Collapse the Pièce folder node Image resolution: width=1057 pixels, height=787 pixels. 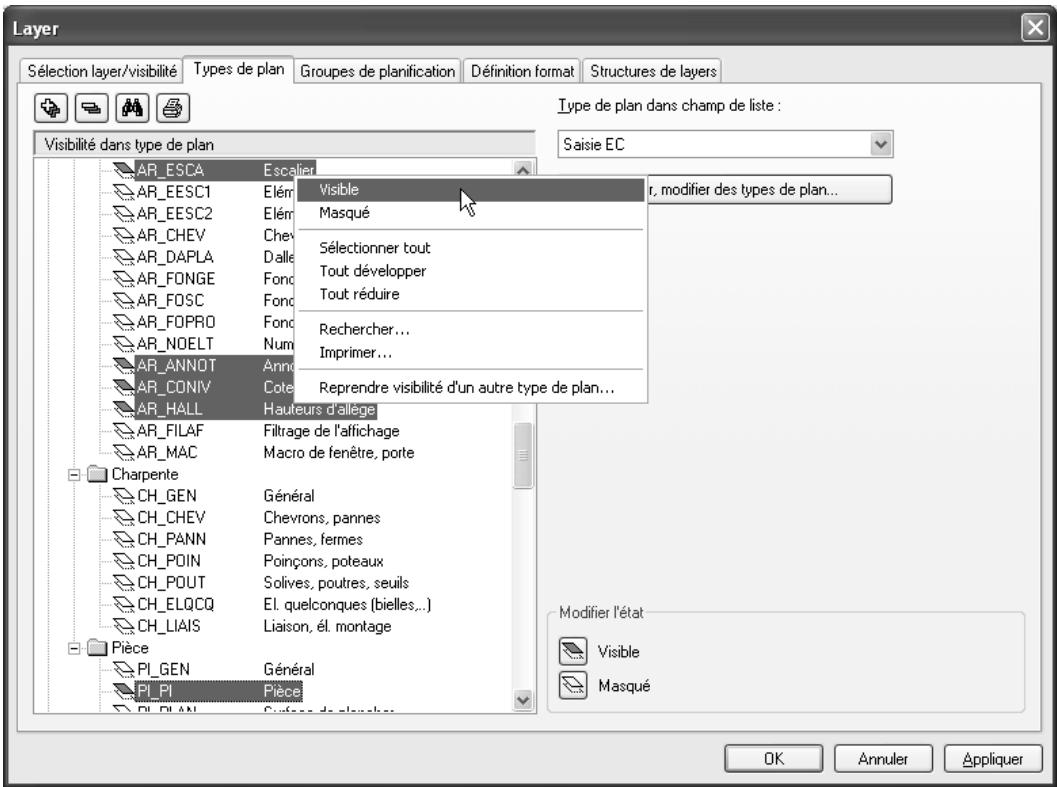[74, 648]
